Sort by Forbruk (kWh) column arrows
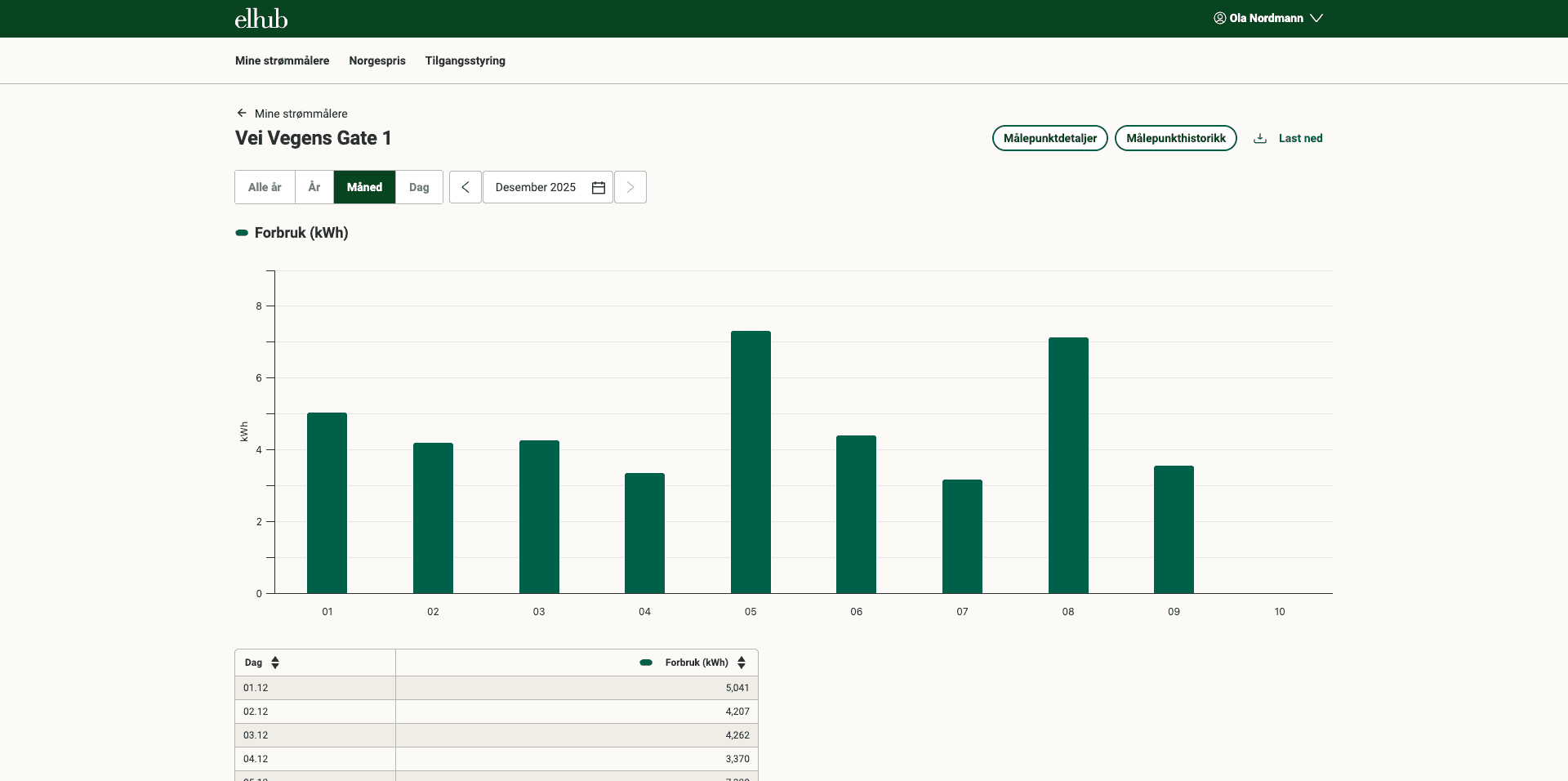The width and height of the screenshot is (1568, 781). coord(742,663)
